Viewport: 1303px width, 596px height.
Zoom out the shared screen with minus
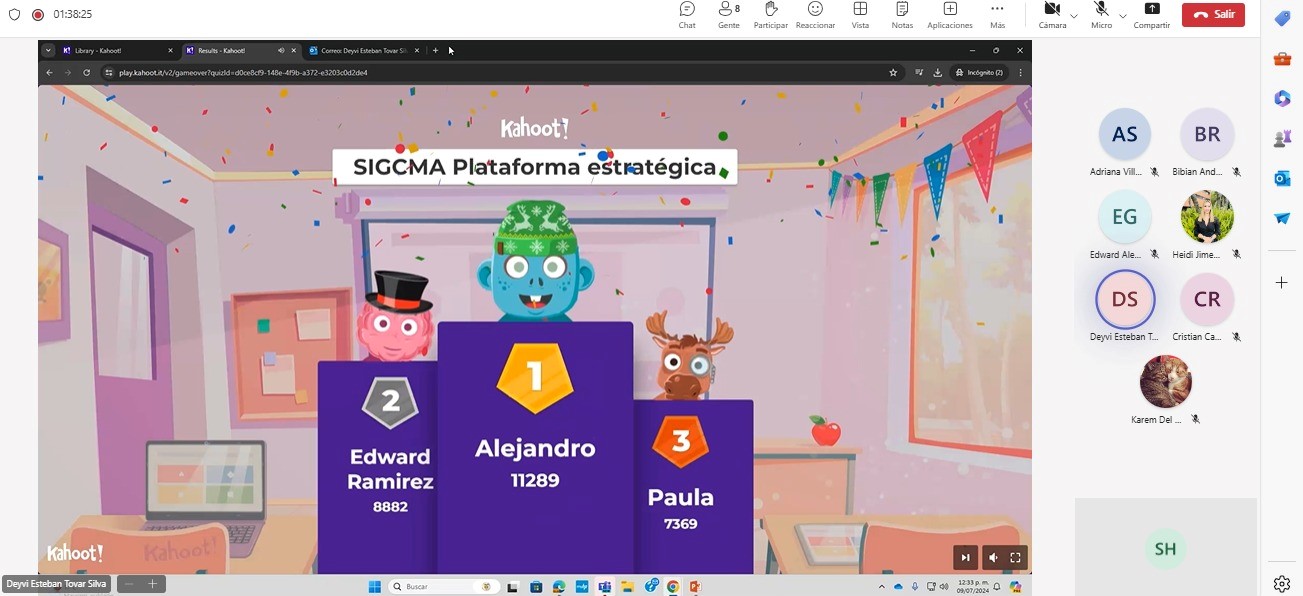tap(128, 584)
